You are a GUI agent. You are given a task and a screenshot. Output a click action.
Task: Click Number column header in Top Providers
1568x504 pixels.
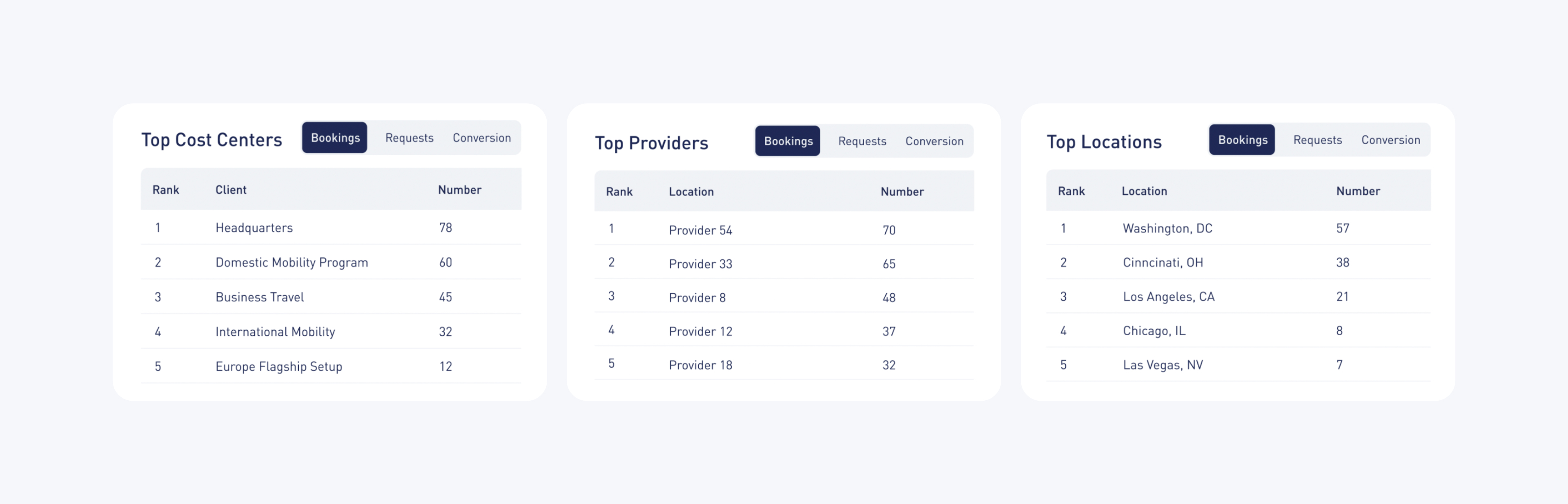902,192
